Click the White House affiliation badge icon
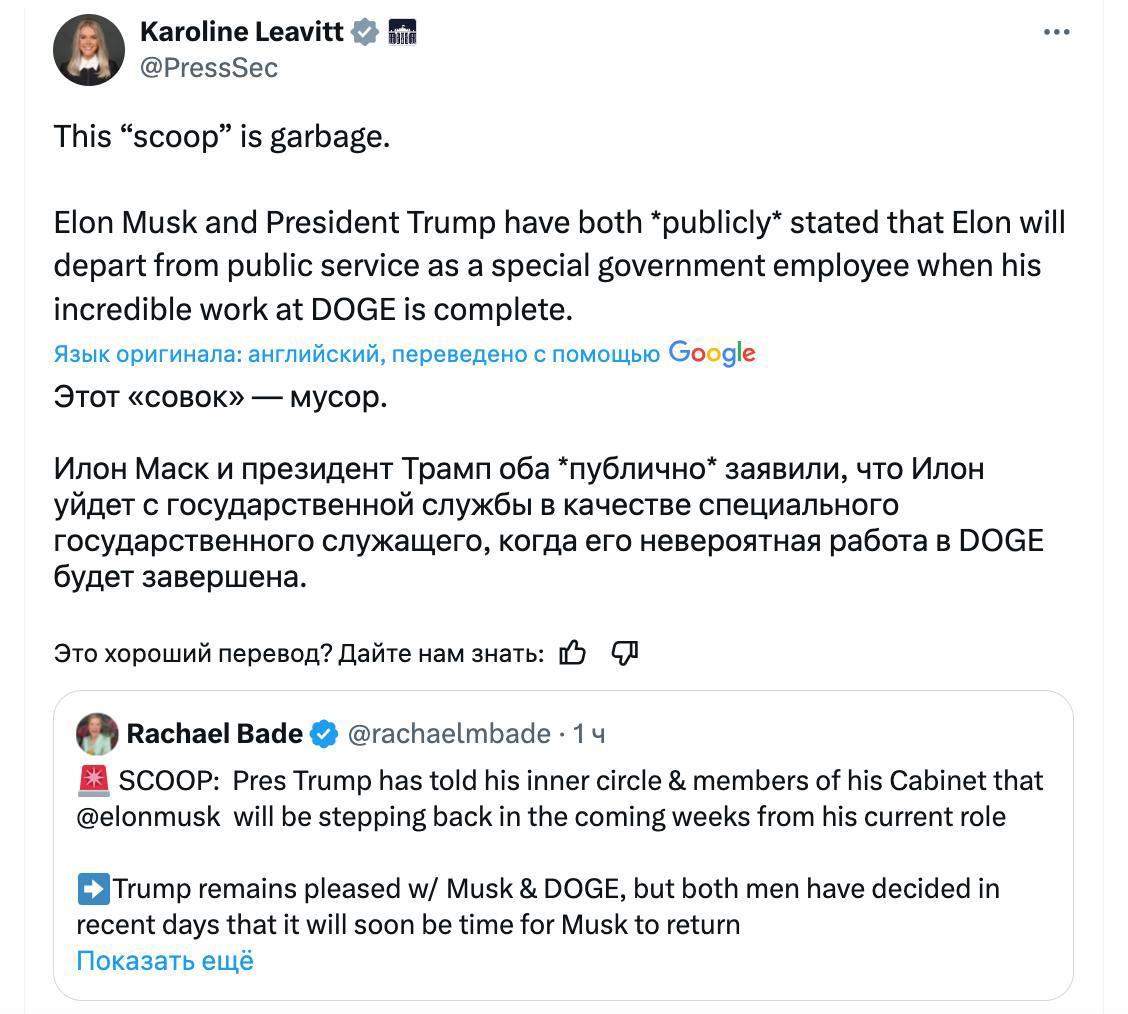The height and width of the screenshot is (1014, 1128). [401, 32]
